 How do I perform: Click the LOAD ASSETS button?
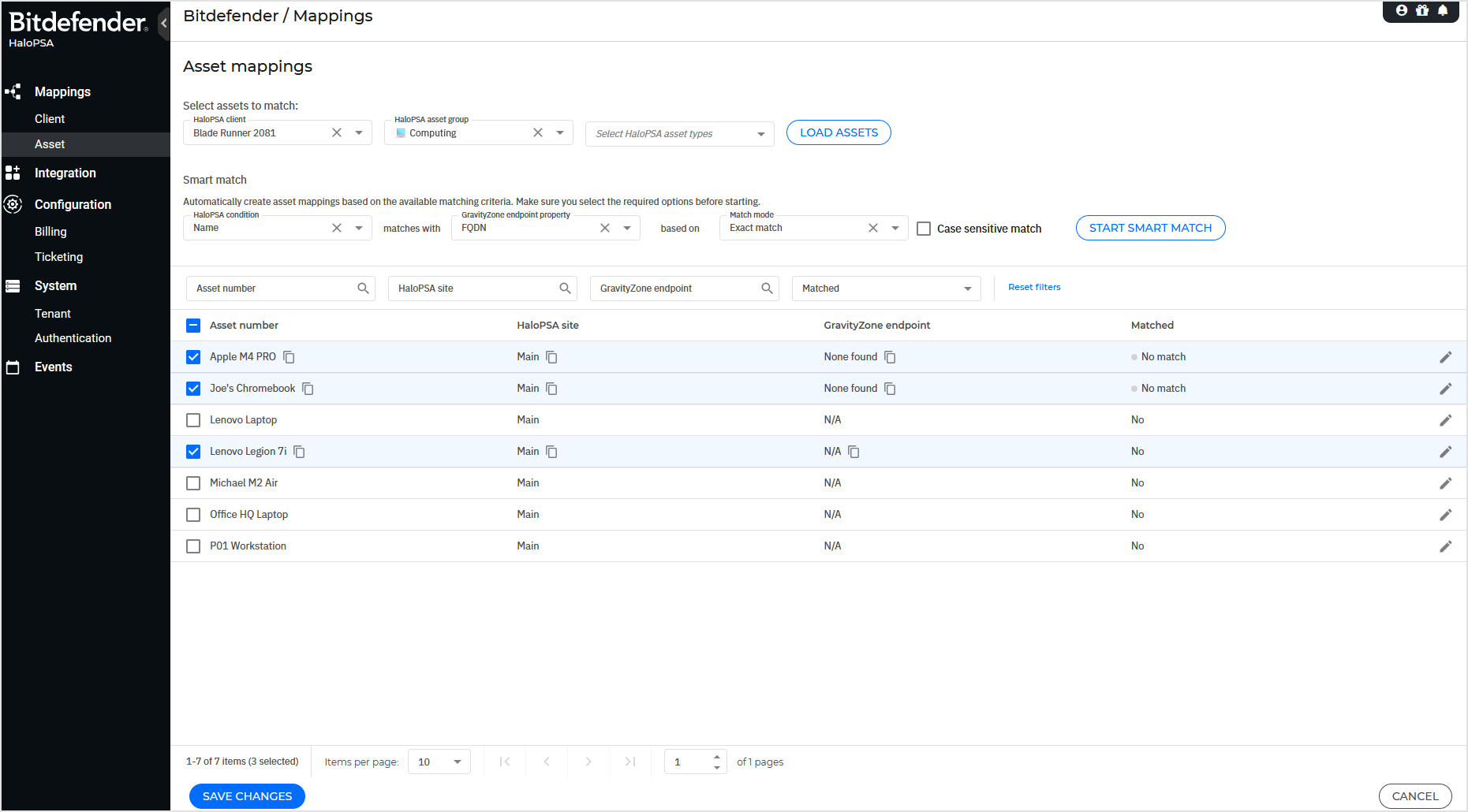coord(838,132)
